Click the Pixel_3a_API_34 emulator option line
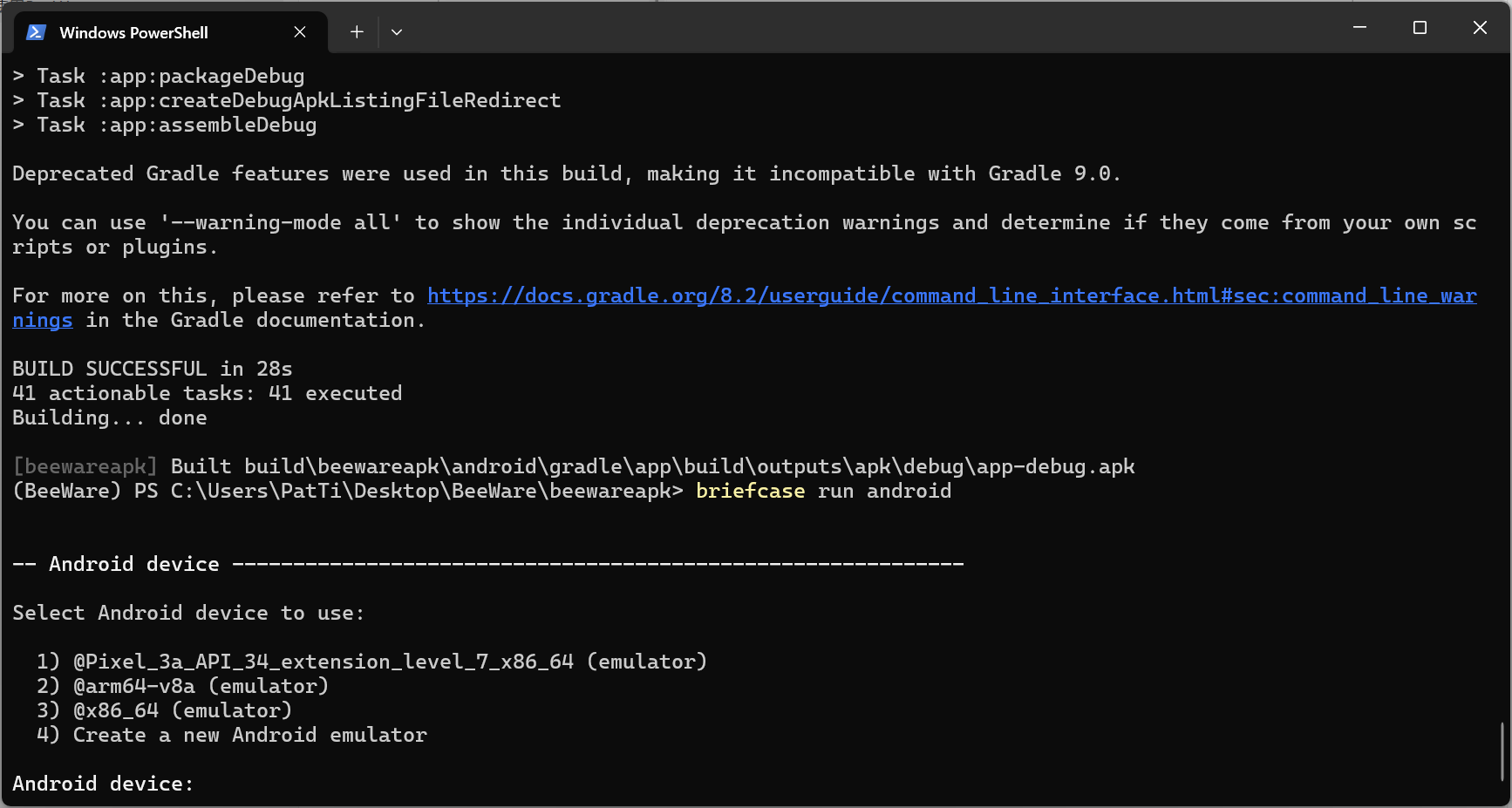Image resolution: width=1512 pixels, height=808 pixels. (x=371, y=662)
